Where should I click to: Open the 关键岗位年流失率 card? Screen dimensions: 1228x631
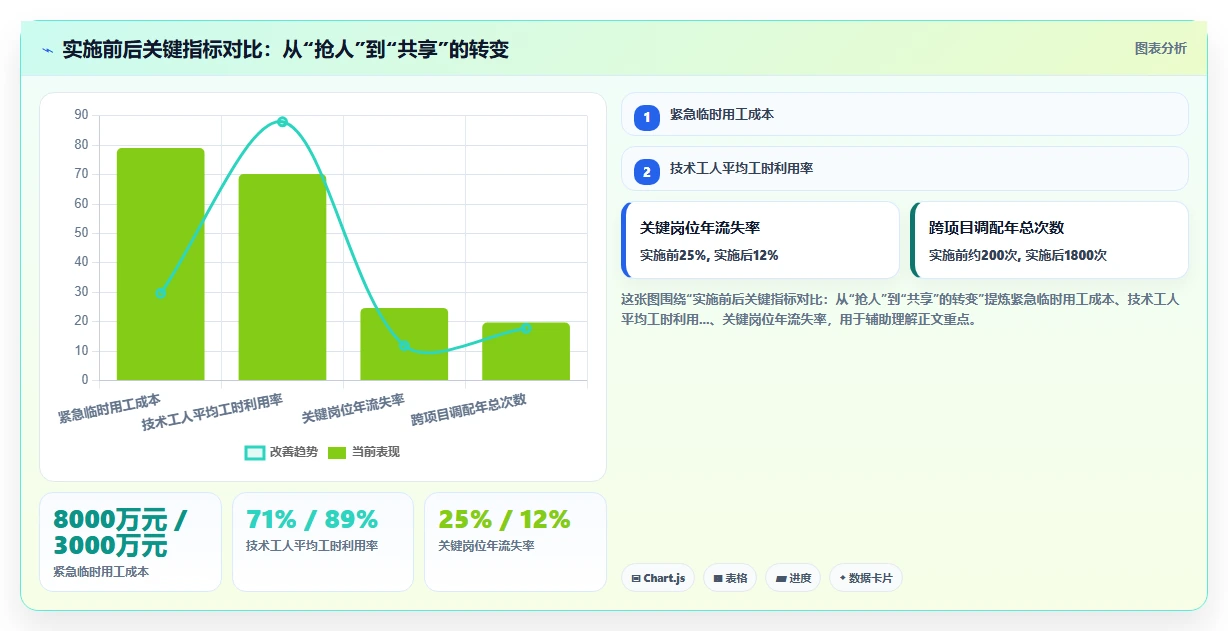[760, 240]
